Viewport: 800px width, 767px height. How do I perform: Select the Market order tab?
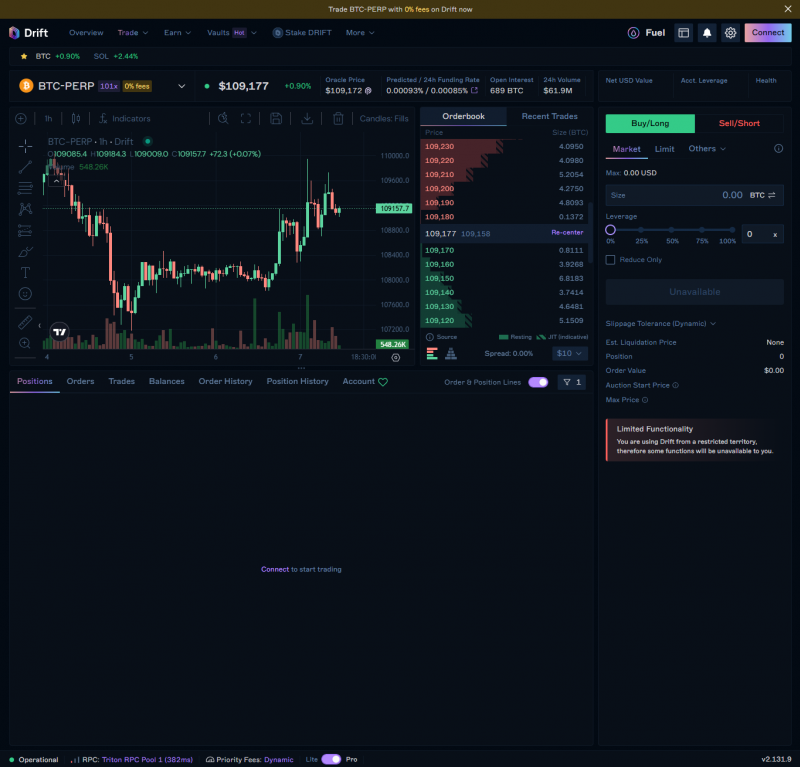tap(626, 149)
